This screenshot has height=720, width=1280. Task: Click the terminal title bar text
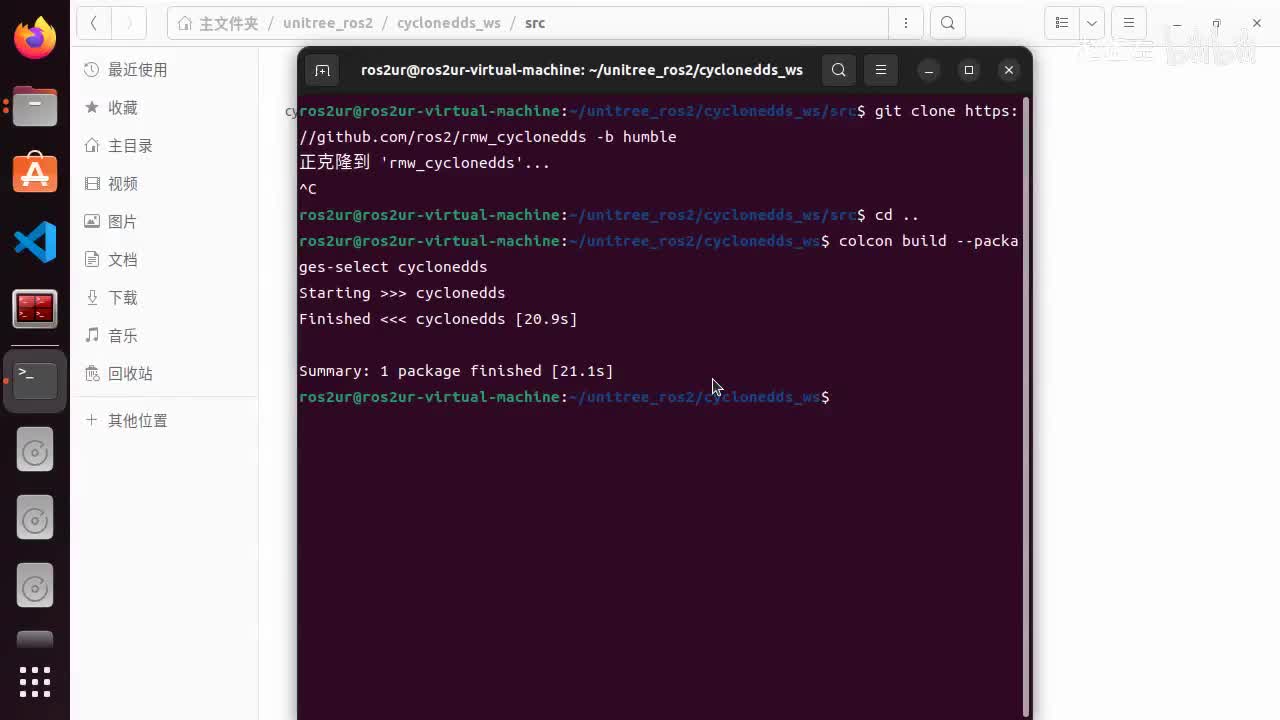pos(581,70)
